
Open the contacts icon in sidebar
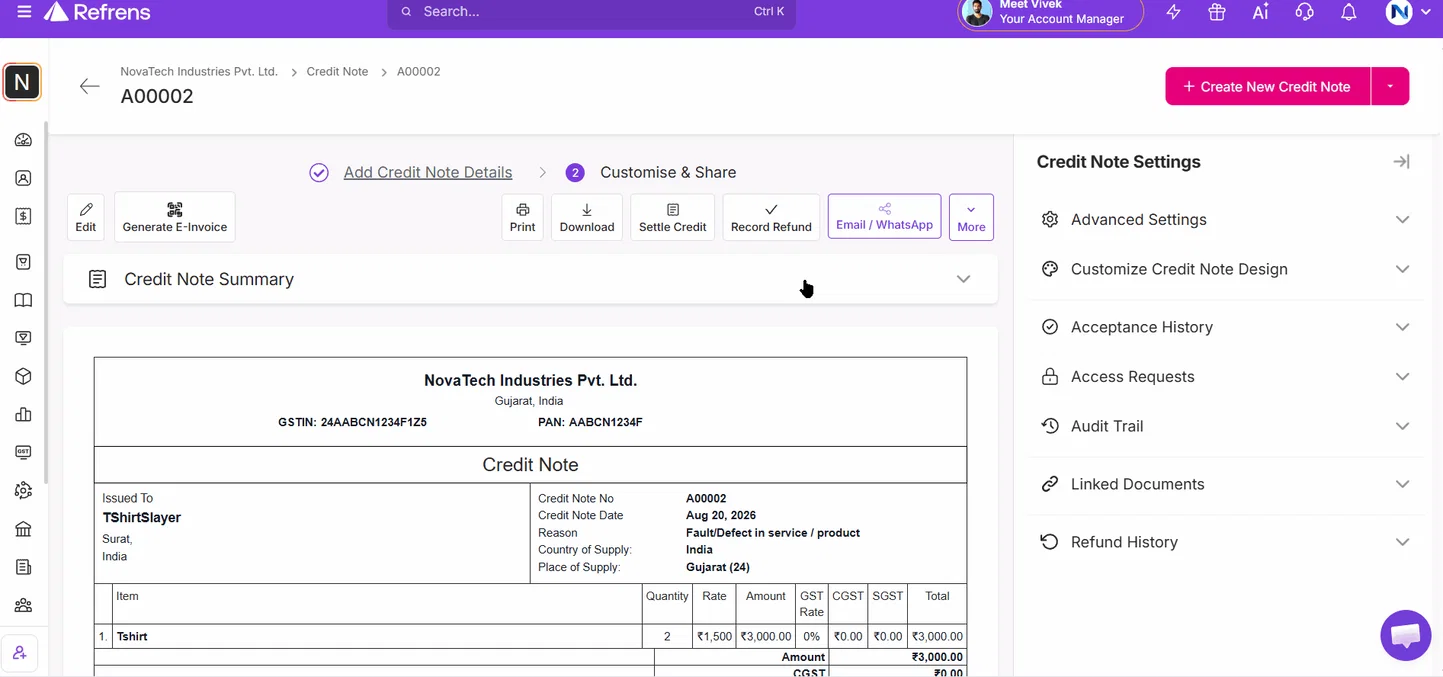coord(23,178)
